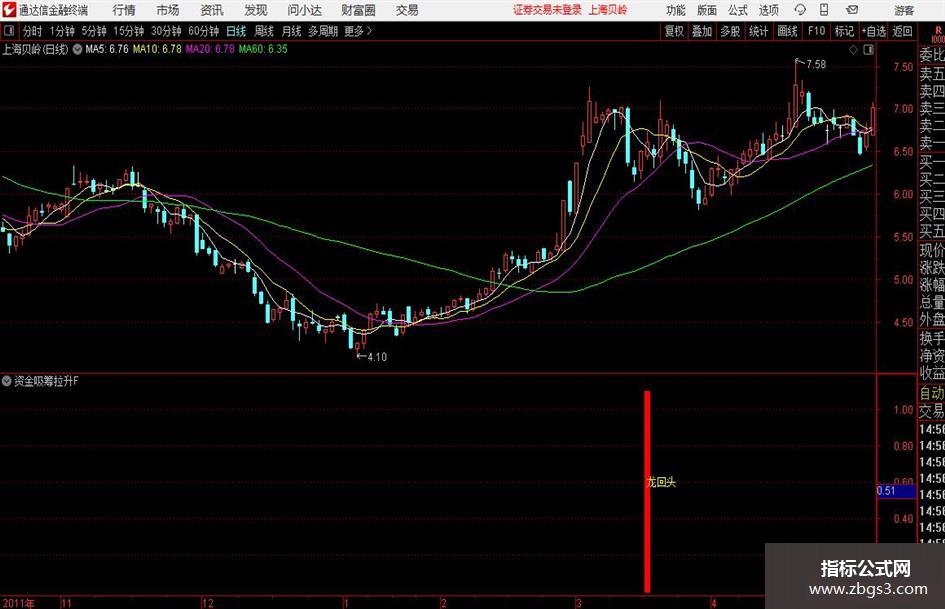Click the 返回 back button
This screenshot has height=609, width=945.
tap(902, 31)
